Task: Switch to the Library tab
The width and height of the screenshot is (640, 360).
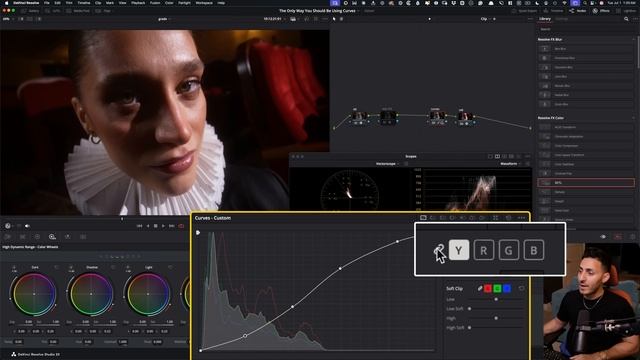Action: tap(545, 19)
